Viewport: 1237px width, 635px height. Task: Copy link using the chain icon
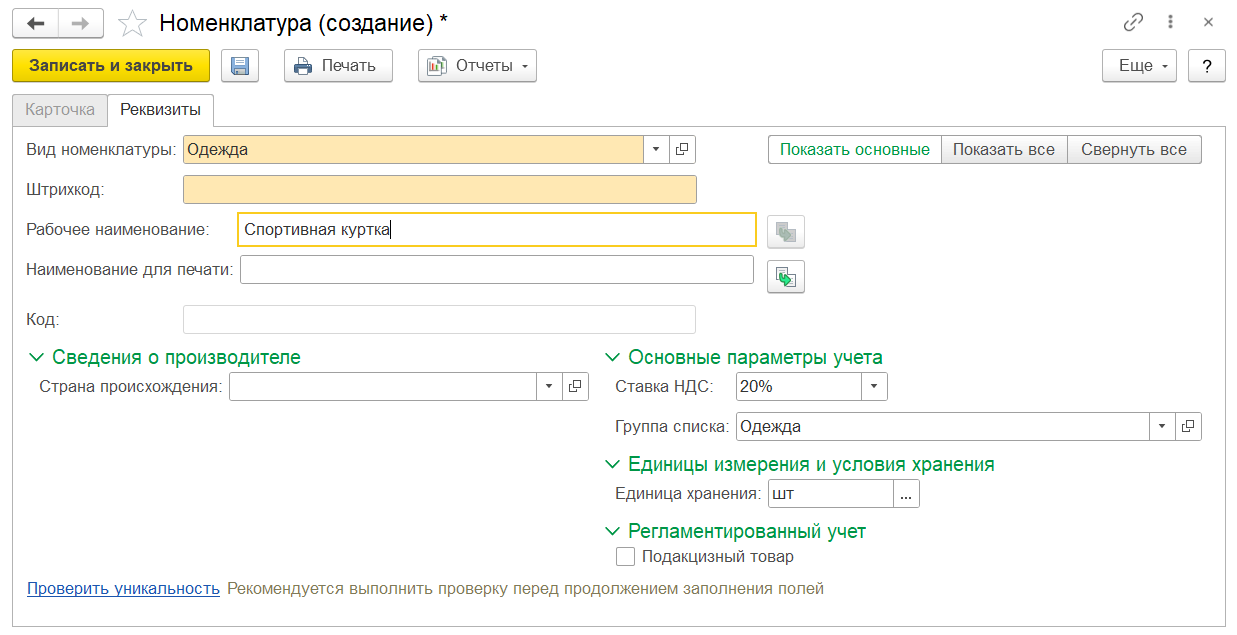1133,23
